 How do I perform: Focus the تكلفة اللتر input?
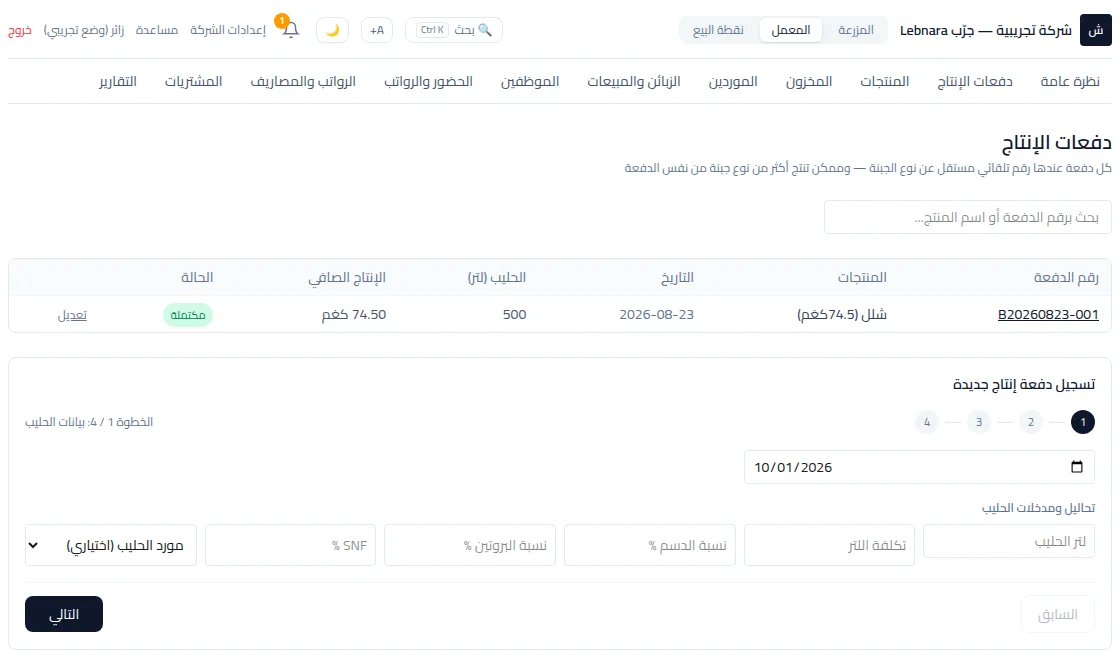click(x=829, y=545)
